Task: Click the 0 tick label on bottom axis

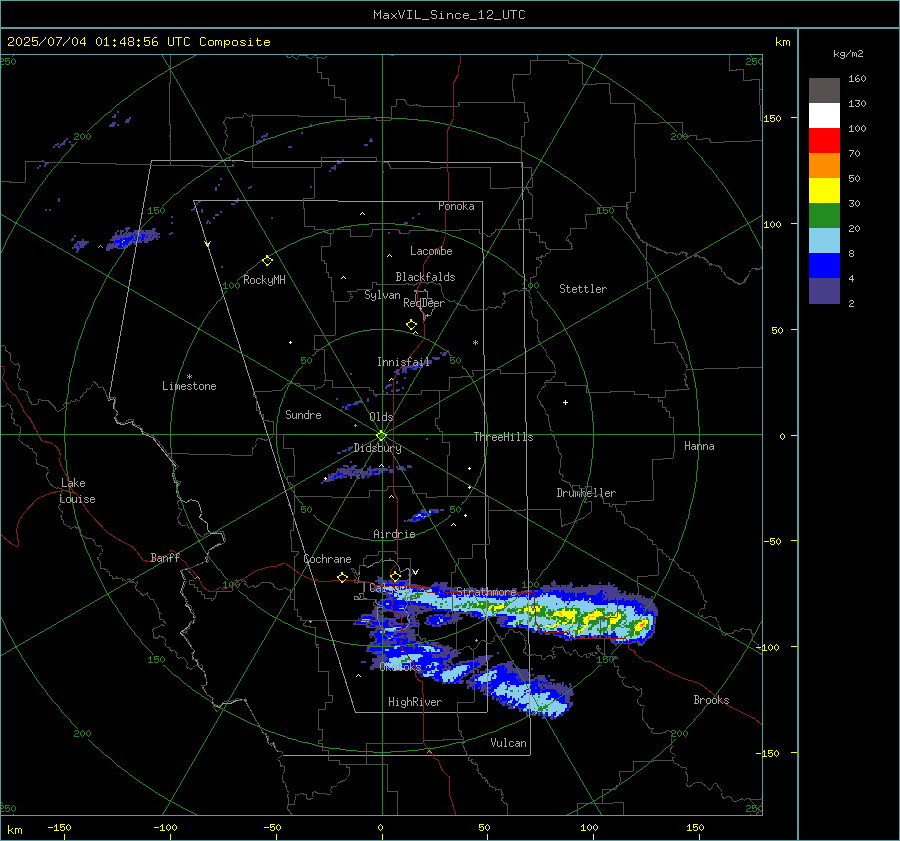Action: click(380, 828)
